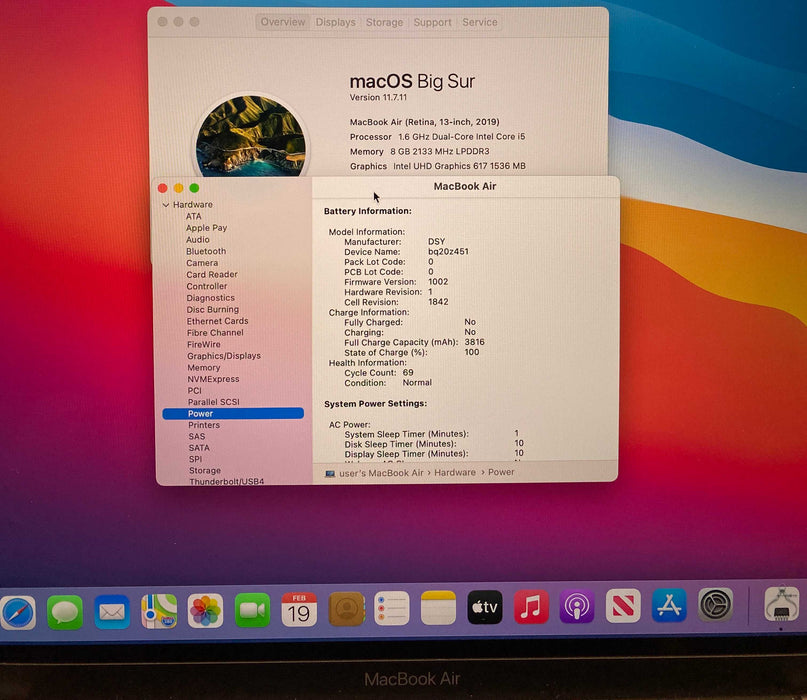The height and width of the screenshot is (700, 807).
Task: Launch News app in Dock
Action: [623, 606]
